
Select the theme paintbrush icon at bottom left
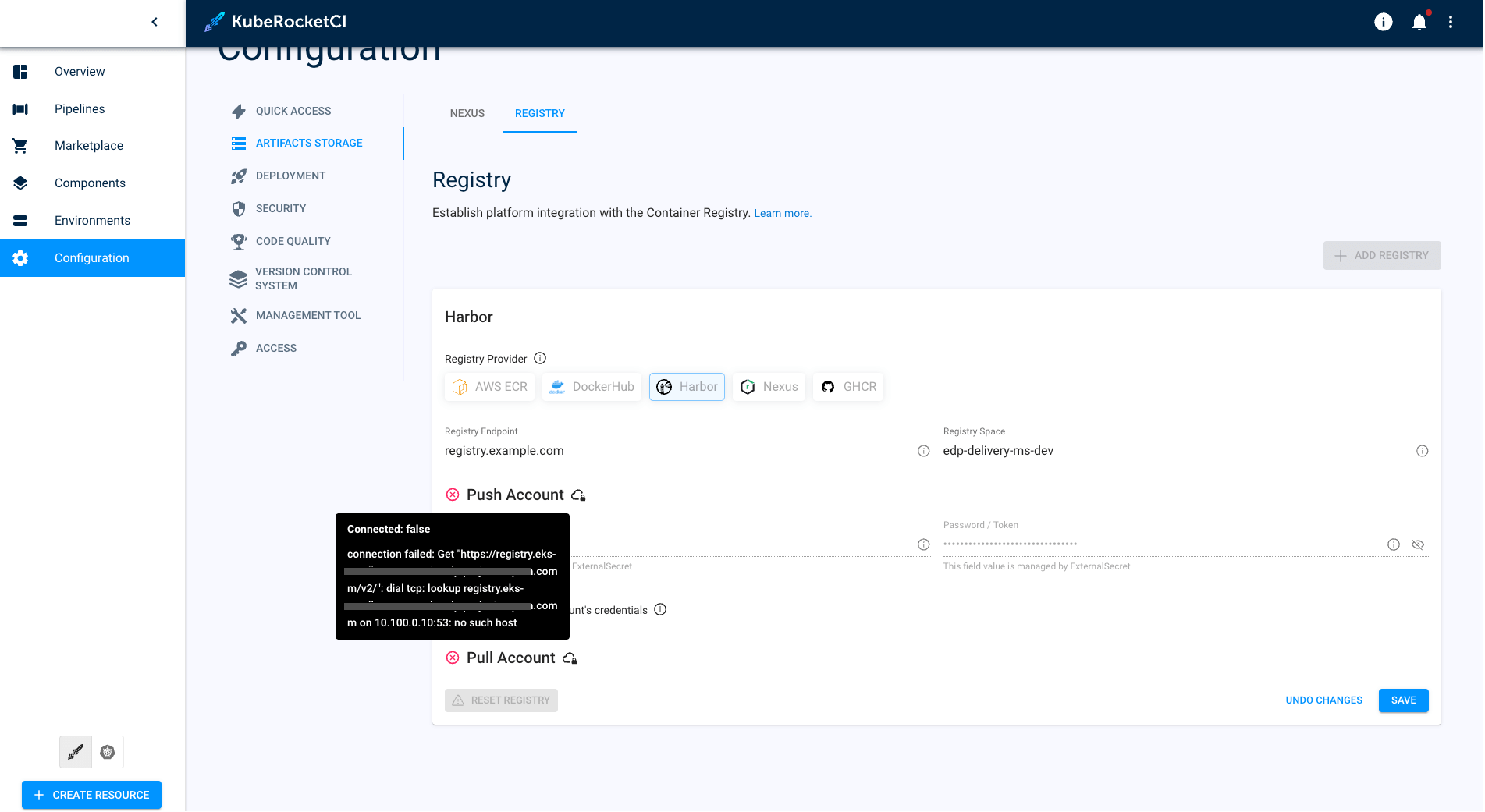75,751
